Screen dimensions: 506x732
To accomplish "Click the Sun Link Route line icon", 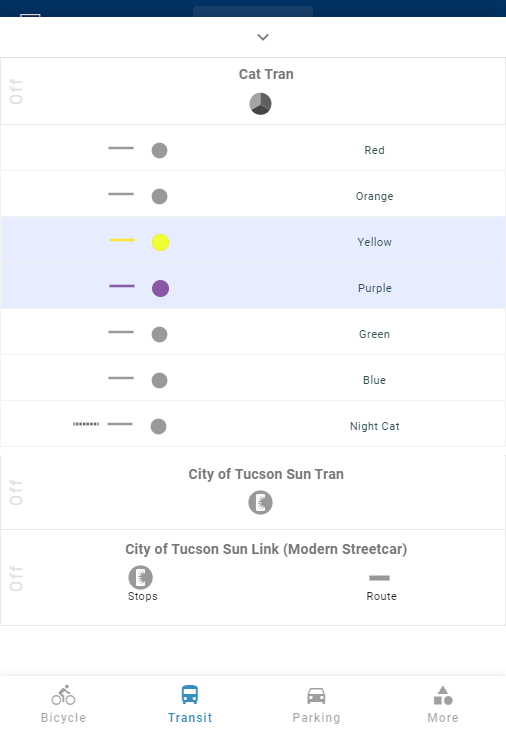I will pos(380,578).
